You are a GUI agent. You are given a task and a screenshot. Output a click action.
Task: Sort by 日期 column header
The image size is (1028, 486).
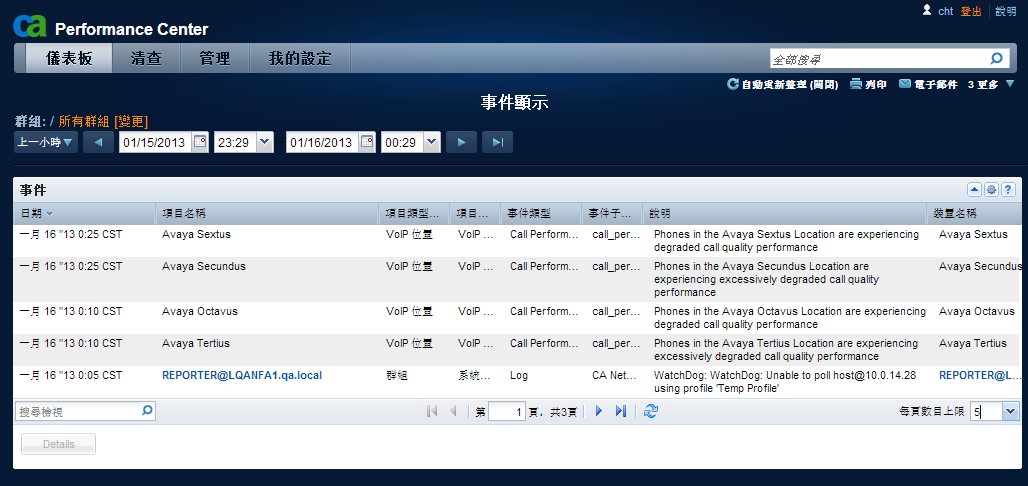(84, 214)
